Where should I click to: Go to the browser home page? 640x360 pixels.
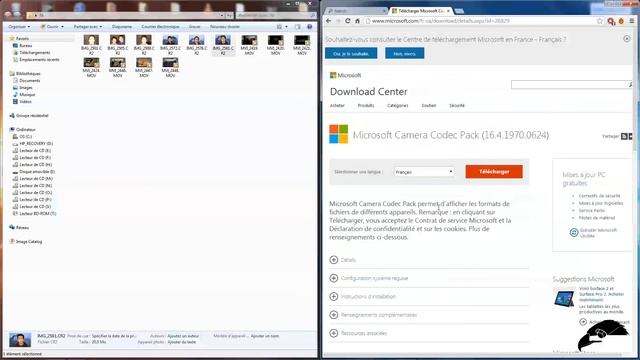point(357,21)
